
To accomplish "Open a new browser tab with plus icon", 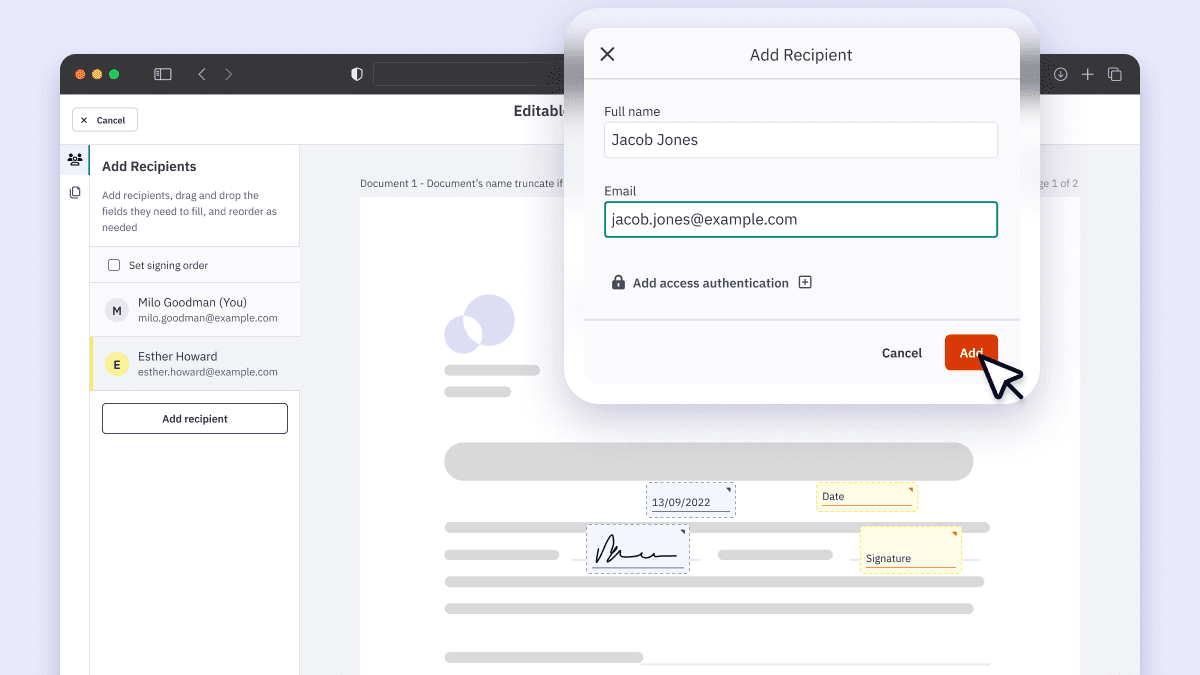I will coord(1088,74).
